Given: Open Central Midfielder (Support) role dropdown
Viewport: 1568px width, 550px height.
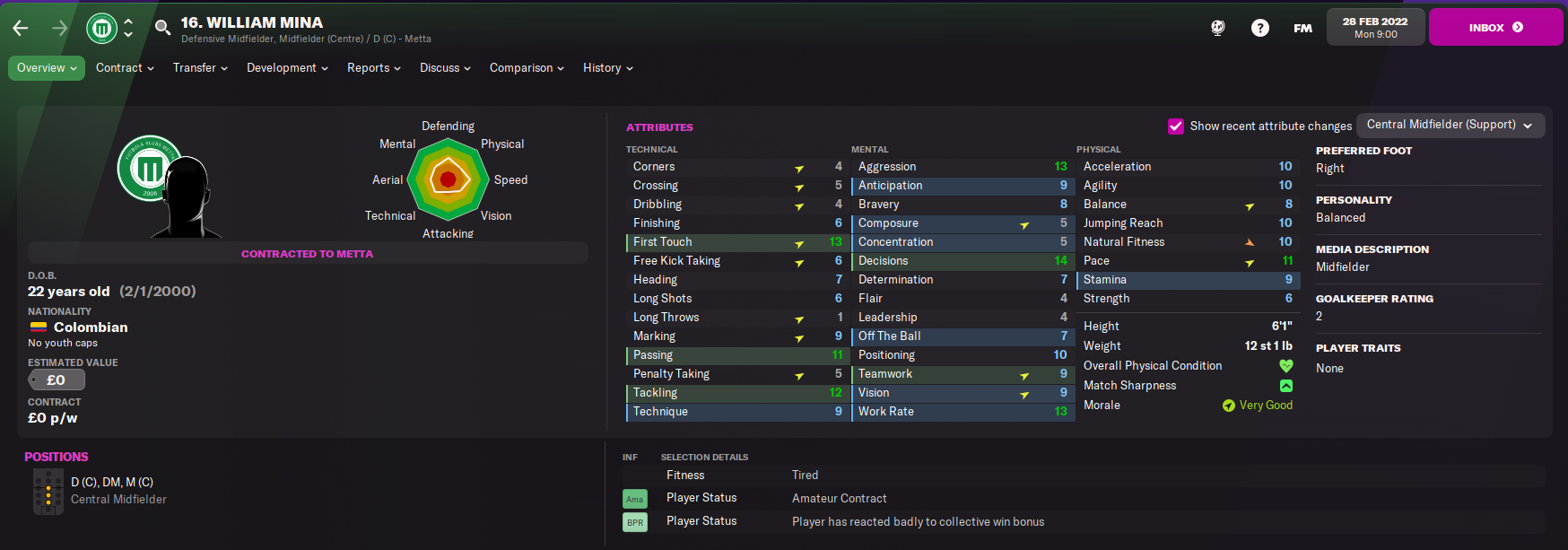Looking at the screenshot, I should click(1450, 125).
